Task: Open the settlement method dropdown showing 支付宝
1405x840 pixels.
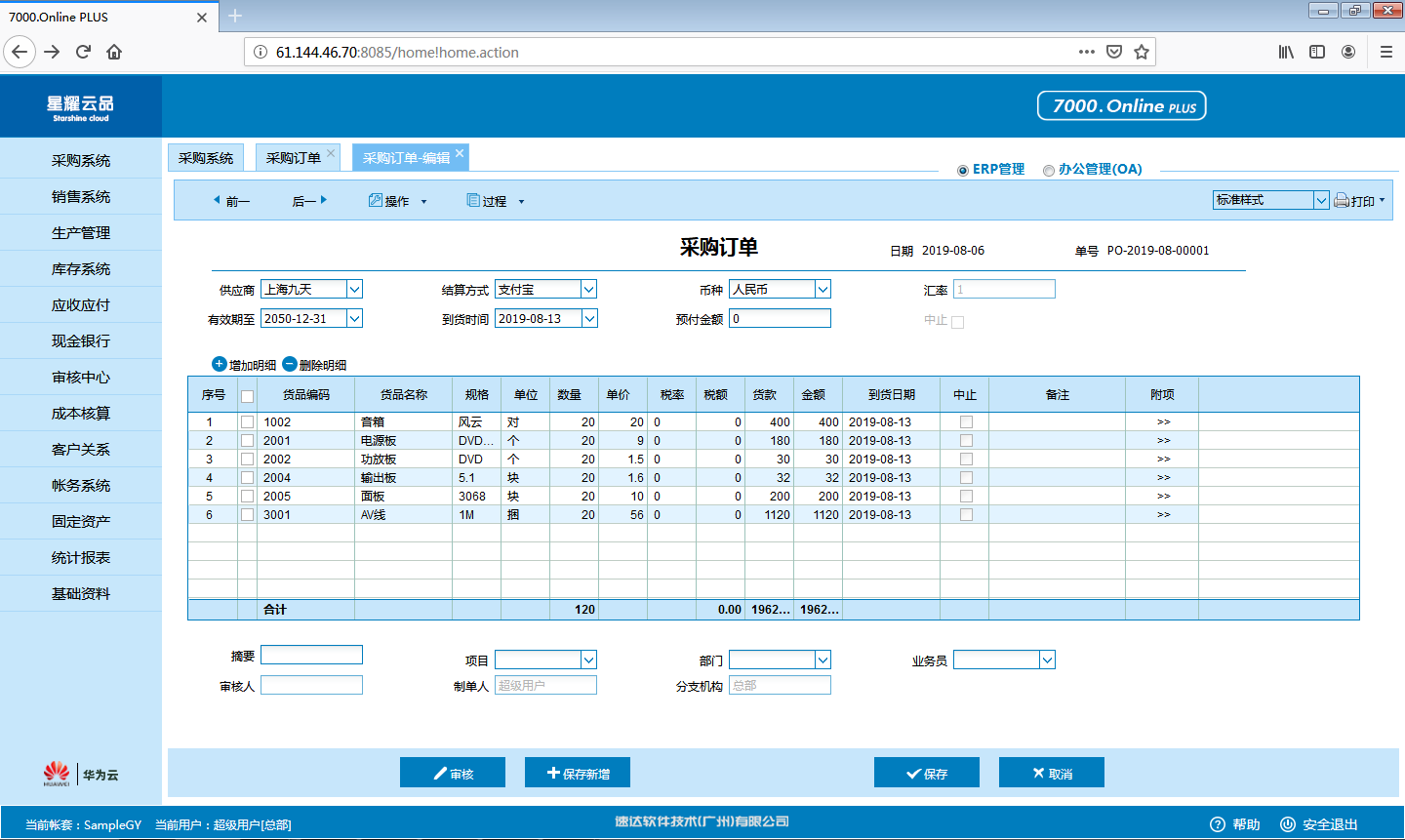Action: (588, 289)
